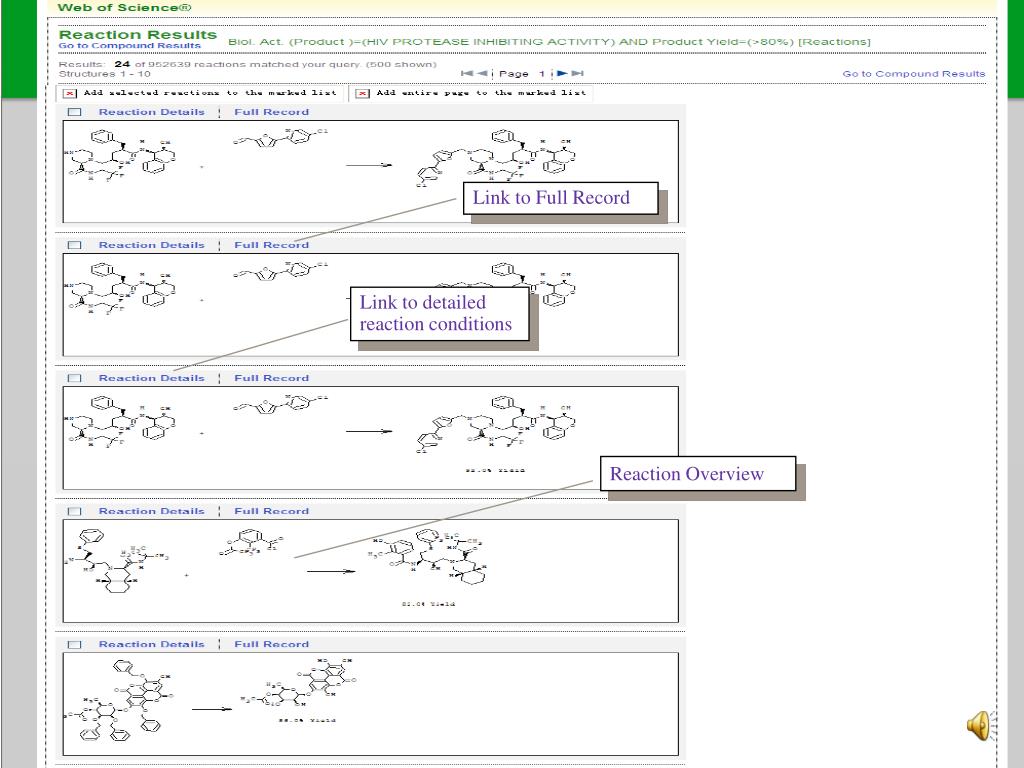Viewport: 1024px width, 768px height.
Task: Open Full Record for the first reaction
Action: 272,112
